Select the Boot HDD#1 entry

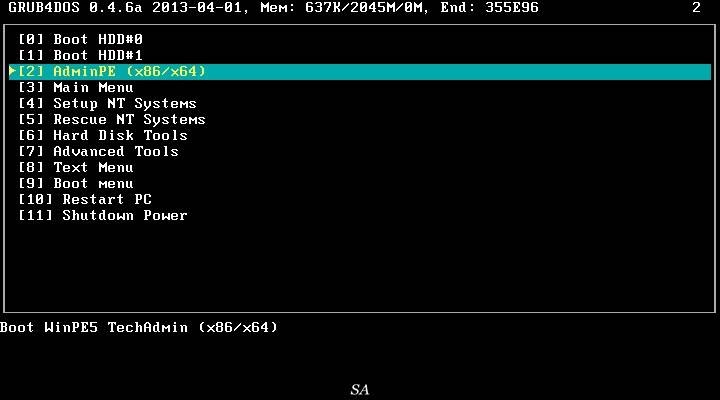pyautogui.click(x=81, y=56)
